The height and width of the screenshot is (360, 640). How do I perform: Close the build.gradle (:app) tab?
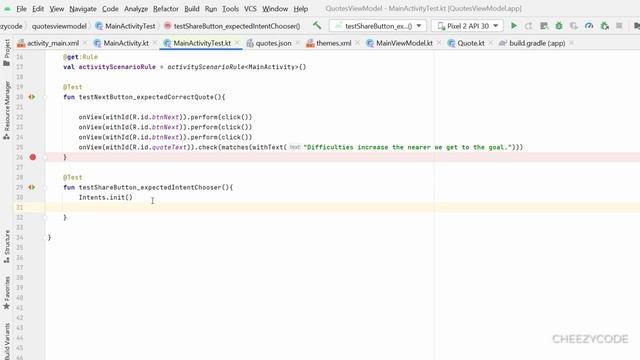571,43
